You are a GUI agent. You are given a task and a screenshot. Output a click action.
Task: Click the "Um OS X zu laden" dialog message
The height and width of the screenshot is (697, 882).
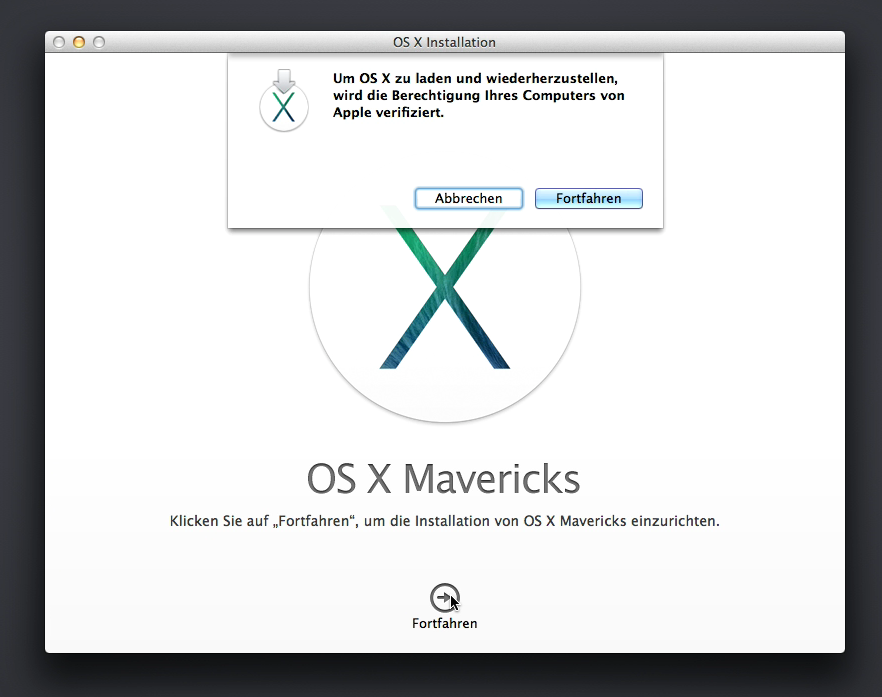479,95
